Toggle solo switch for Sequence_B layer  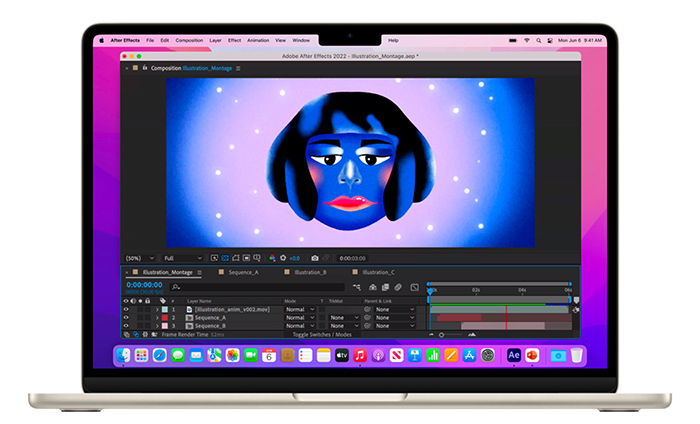[x=140, y=326]
